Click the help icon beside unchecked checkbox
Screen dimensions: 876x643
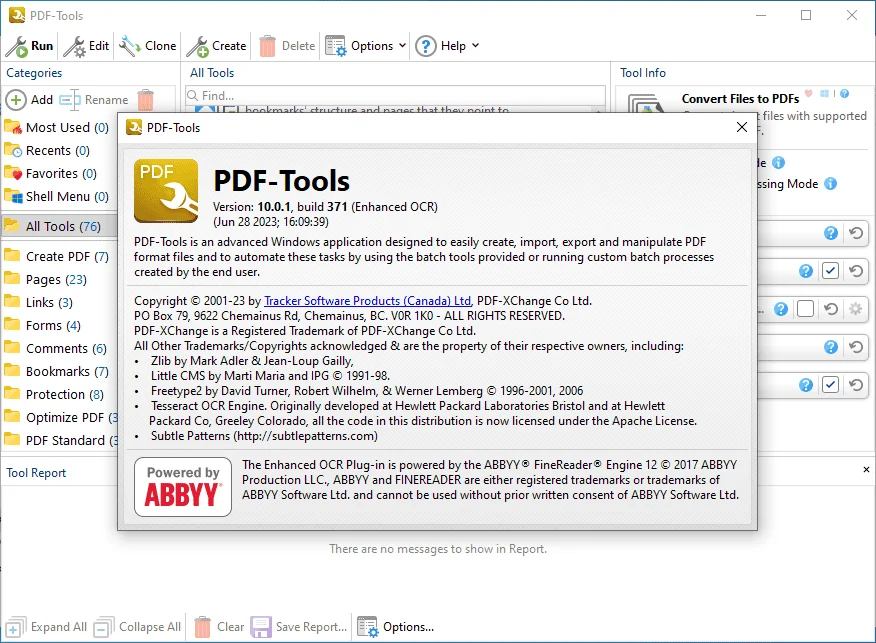pyautogui.click(x=781, y=309)
